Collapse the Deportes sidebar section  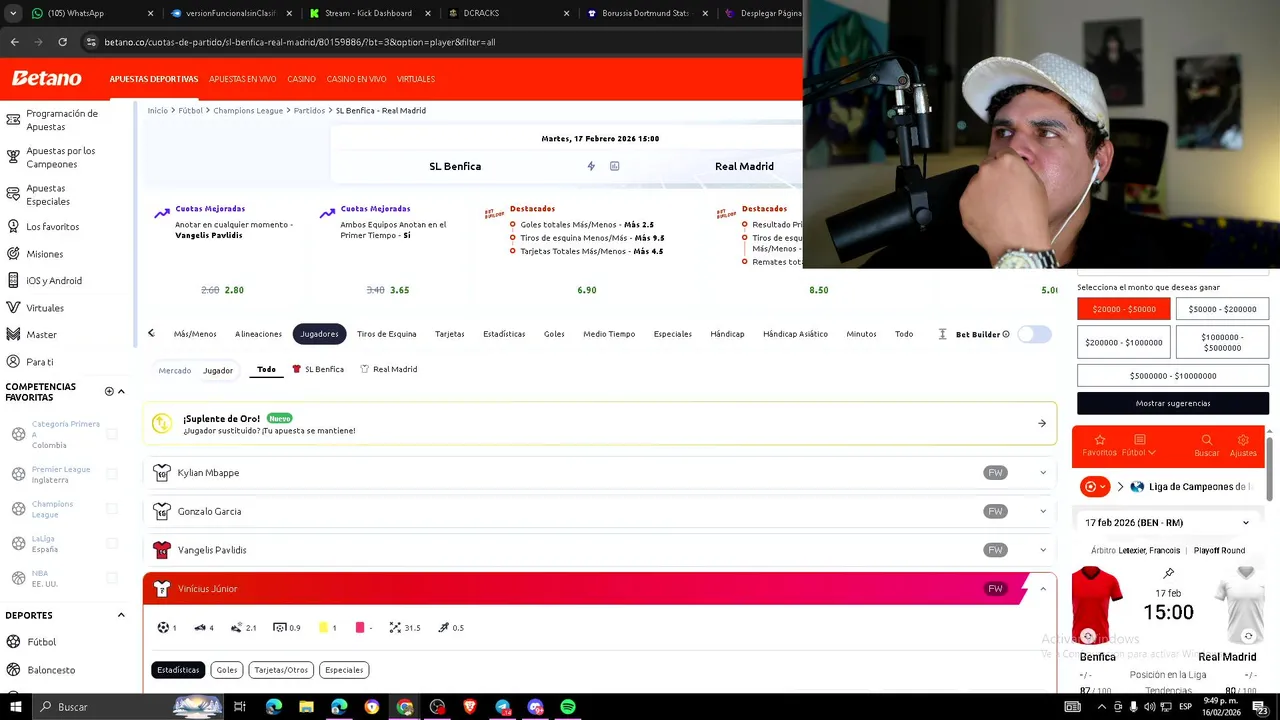click(x=121, y=615)
